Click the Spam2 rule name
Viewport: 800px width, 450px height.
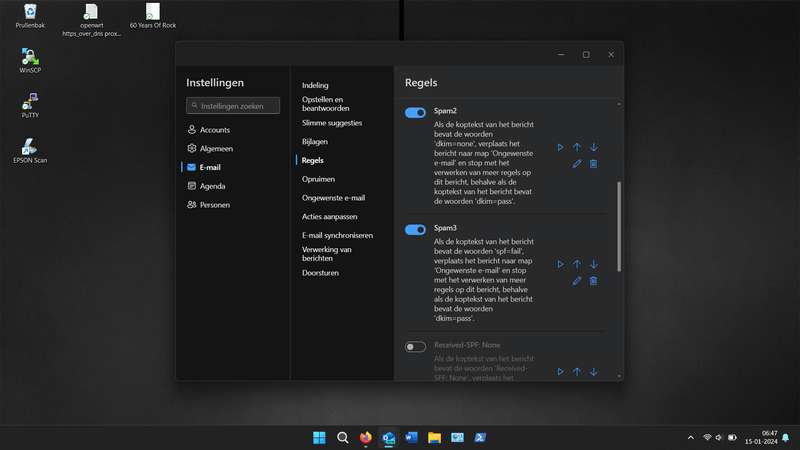pyautogui.click(x=445, y=111)
